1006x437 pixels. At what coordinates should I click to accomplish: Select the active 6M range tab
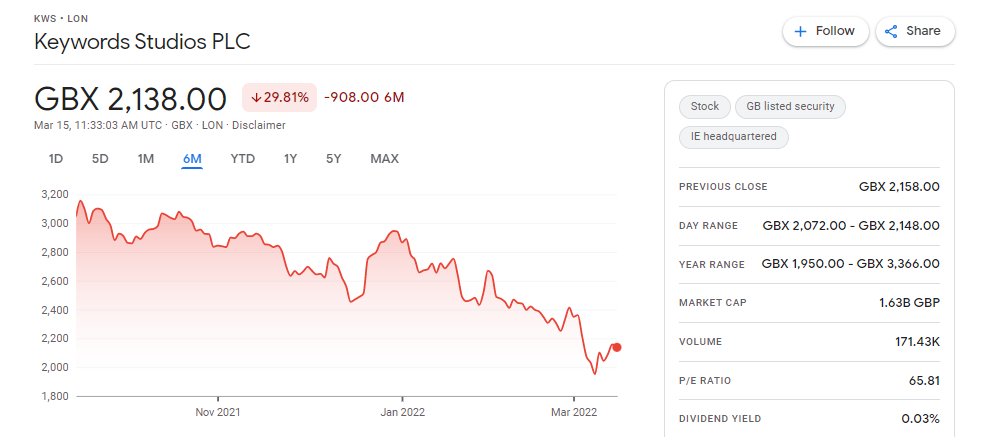(x=192, y=159)
